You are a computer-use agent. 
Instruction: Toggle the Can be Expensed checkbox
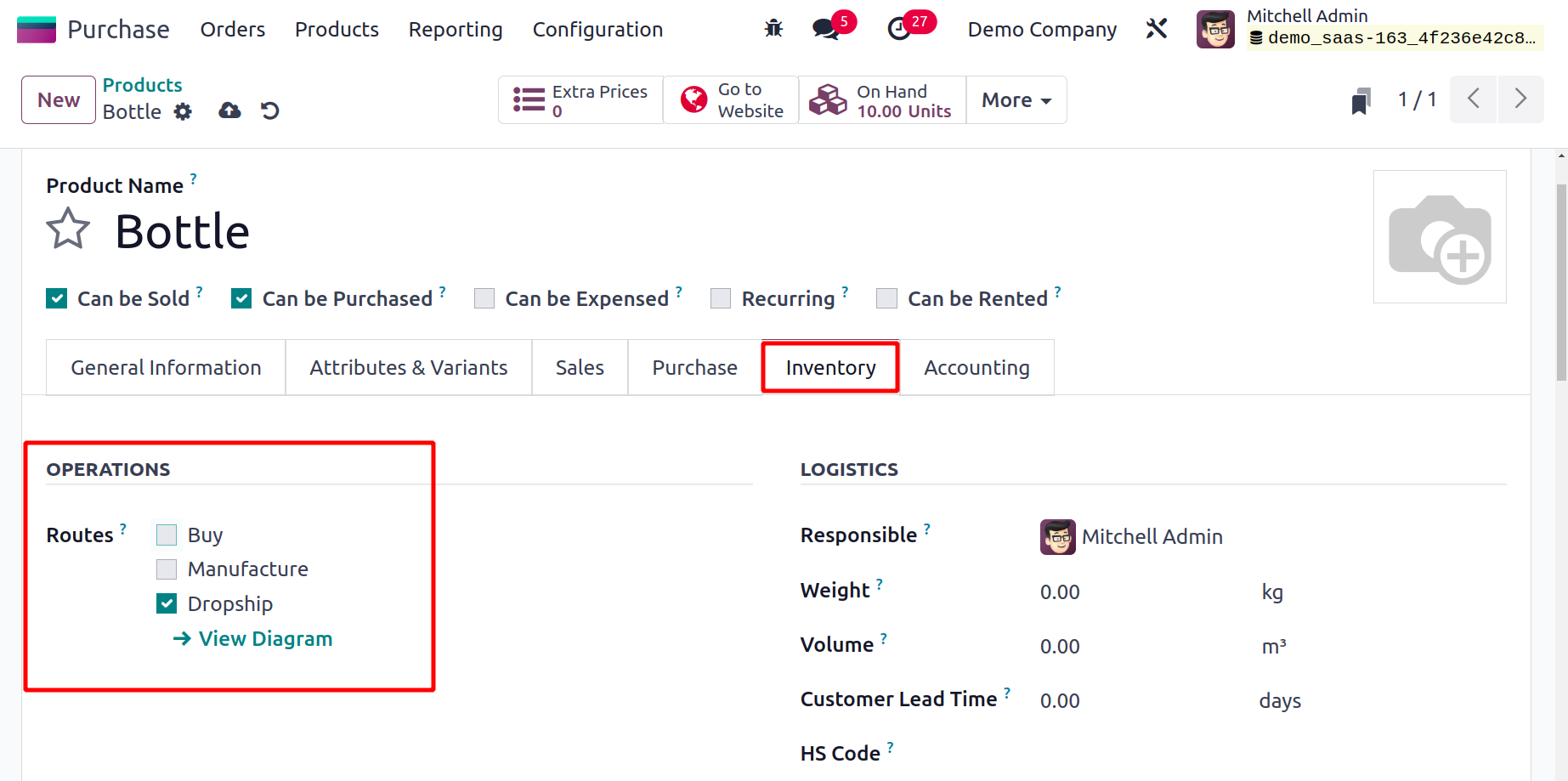[484, 299]
